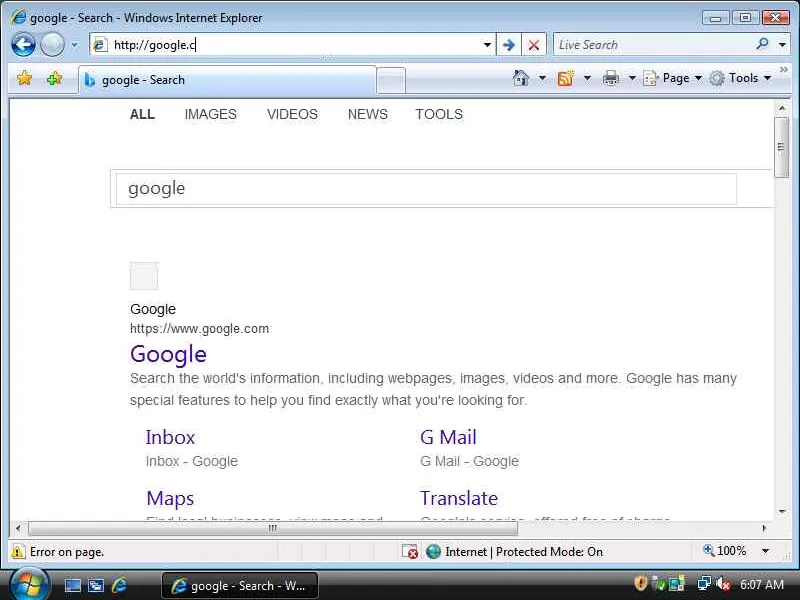Click the horizontal scrollbar thumb
This screenshot has height=600, width=800.
[273, 528]
